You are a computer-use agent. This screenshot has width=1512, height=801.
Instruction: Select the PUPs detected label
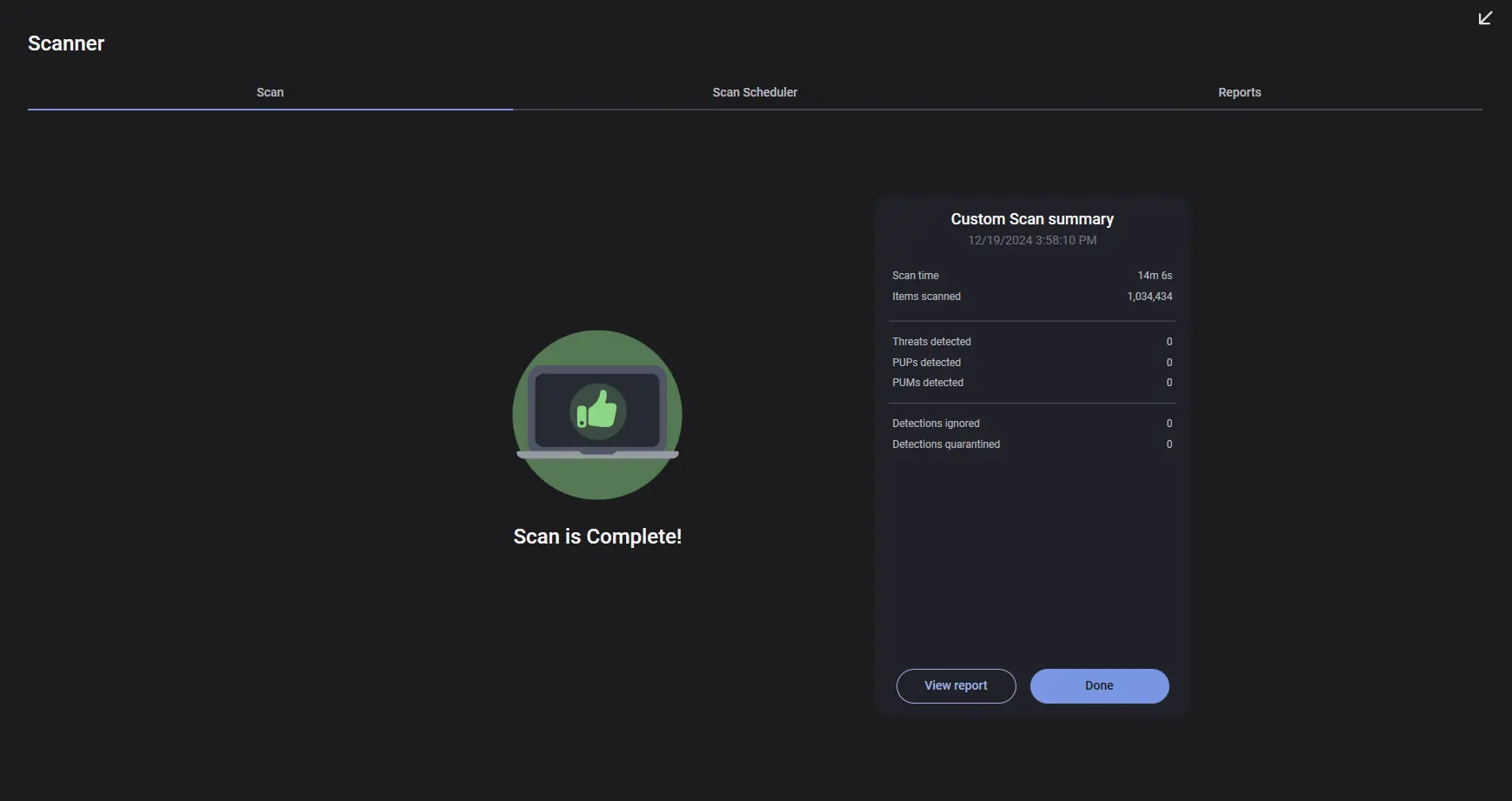926,363
